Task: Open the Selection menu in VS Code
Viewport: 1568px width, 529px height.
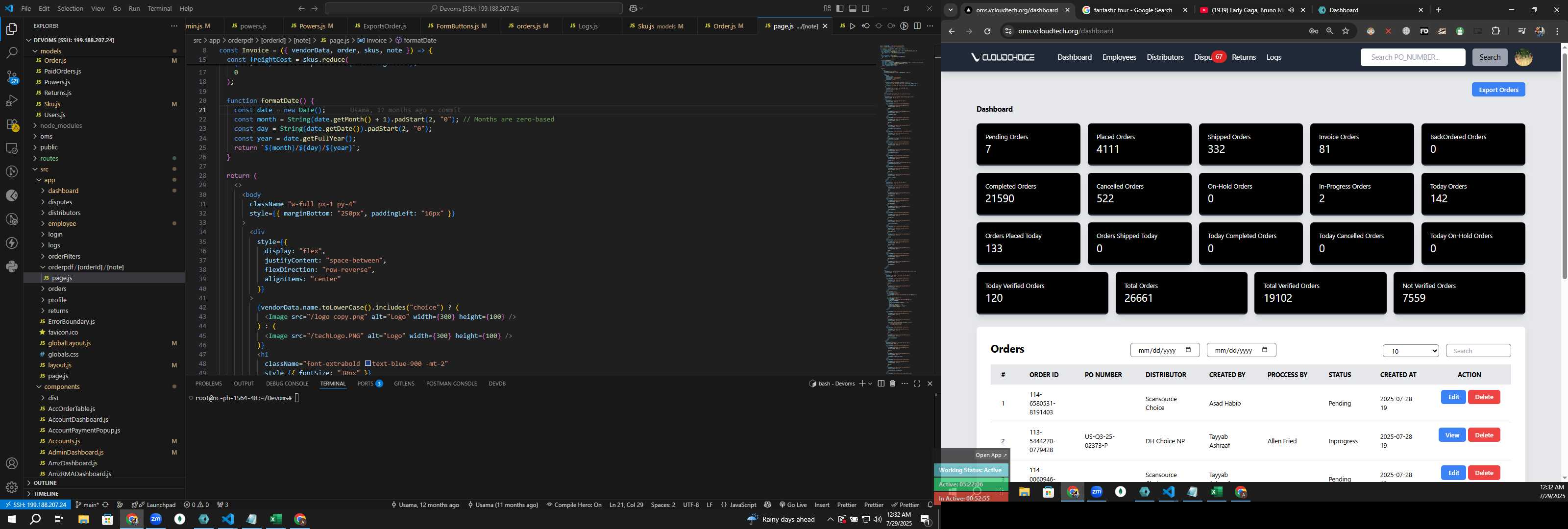Action: [70, 8]
